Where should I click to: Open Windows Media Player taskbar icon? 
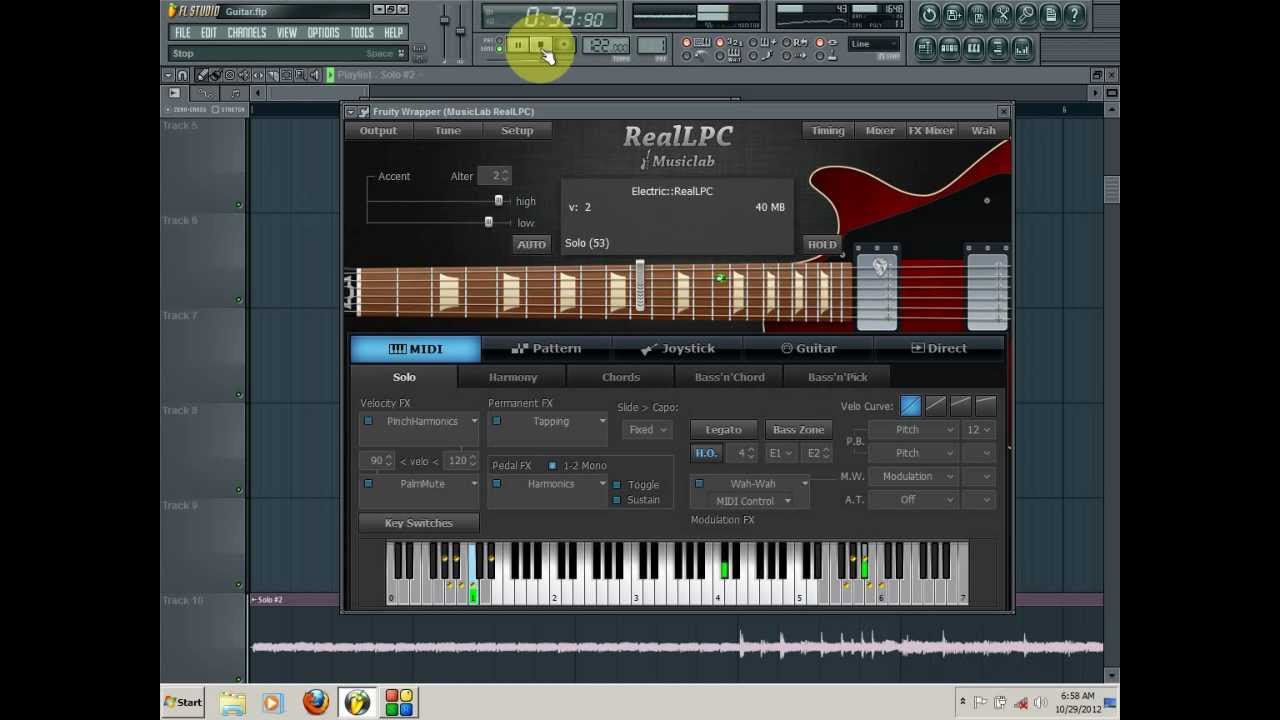click(272, 702)
